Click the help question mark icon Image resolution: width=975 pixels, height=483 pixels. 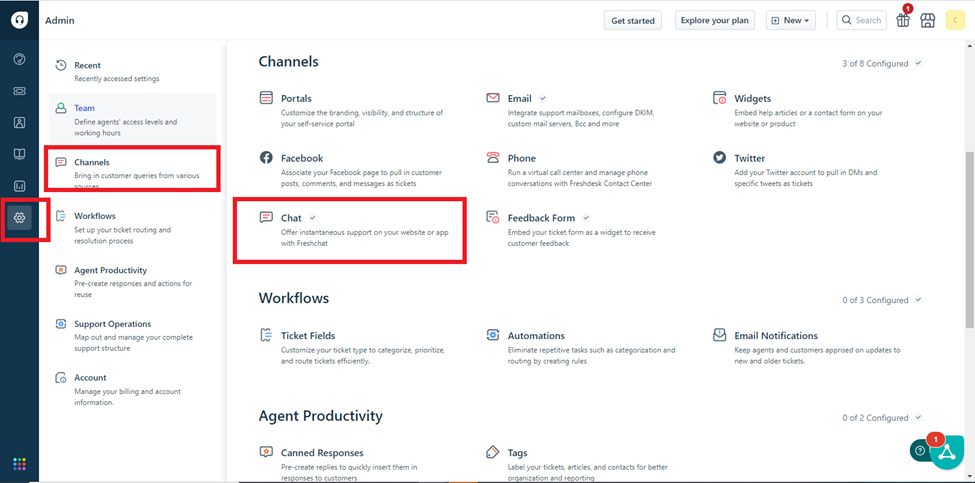(920, 451)
